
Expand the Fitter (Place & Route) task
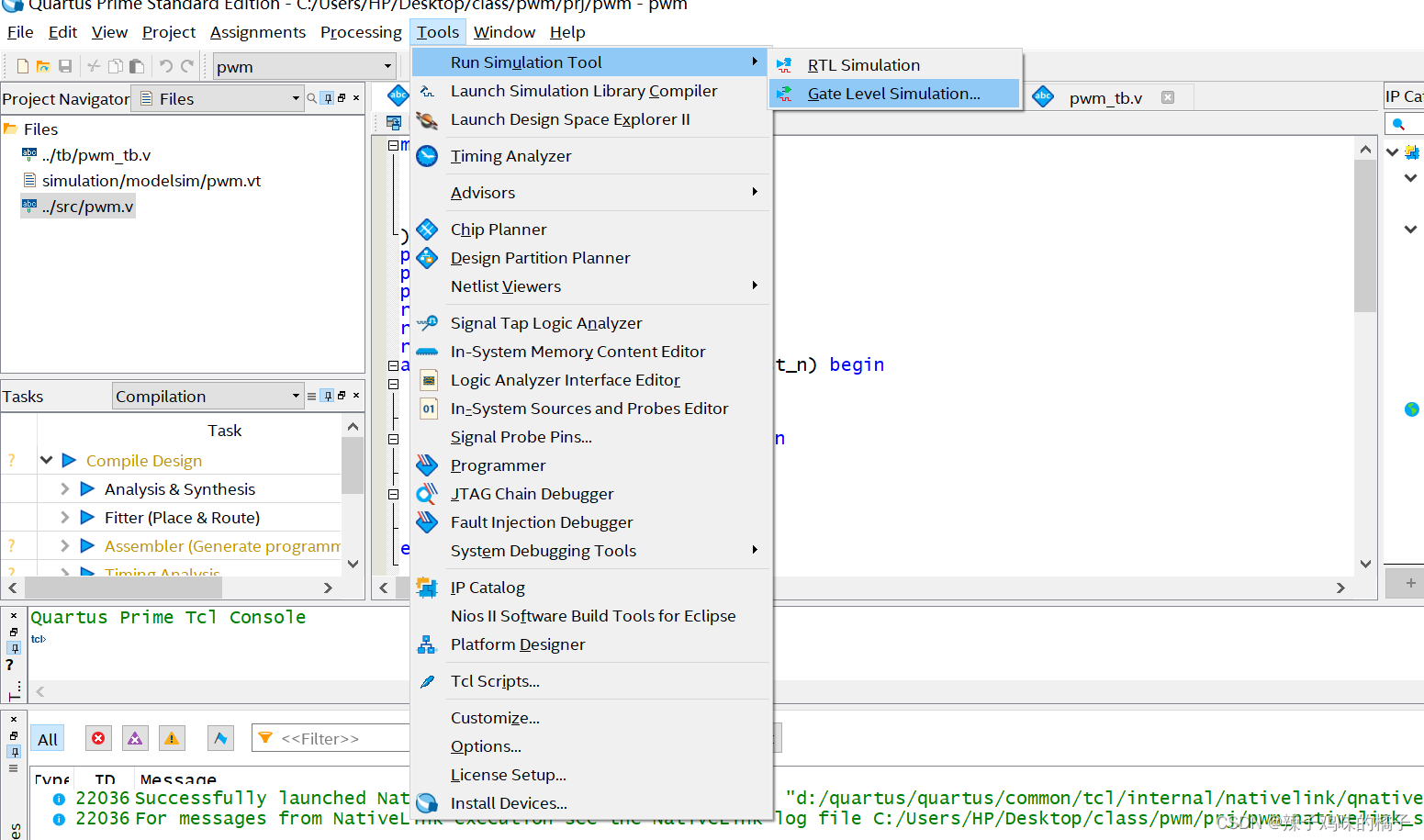(64, 517)
